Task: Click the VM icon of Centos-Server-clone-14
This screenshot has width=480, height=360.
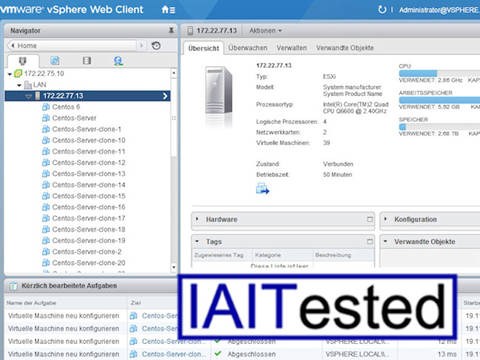Action: [x=46, y=185]
